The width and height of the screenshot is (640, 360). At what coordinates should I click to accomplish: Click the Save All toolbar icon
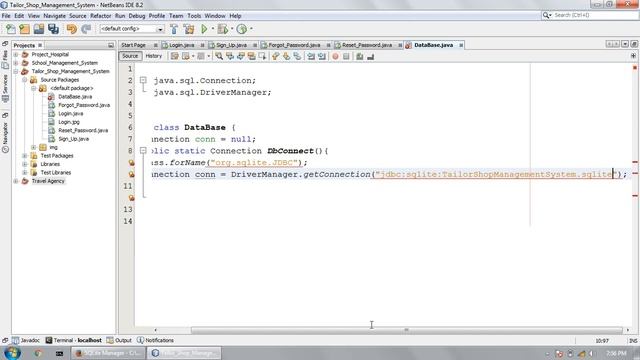tap(53, 29)
